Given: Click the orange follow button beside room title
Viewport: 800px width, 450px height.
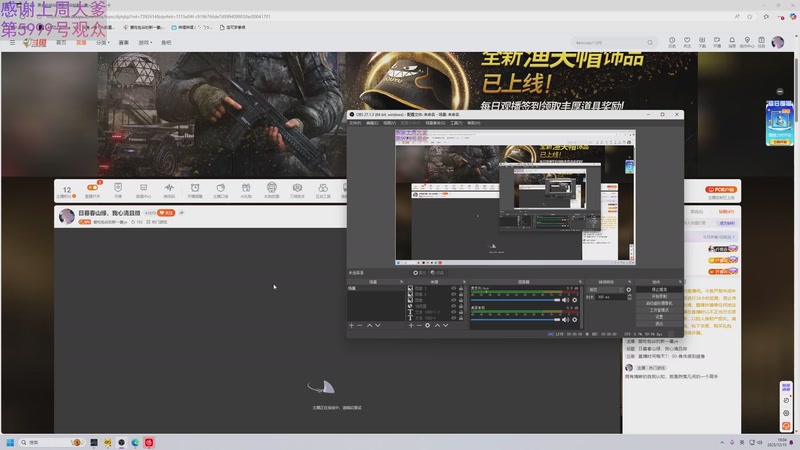Looking at the screenshot, I should point(166,213).
